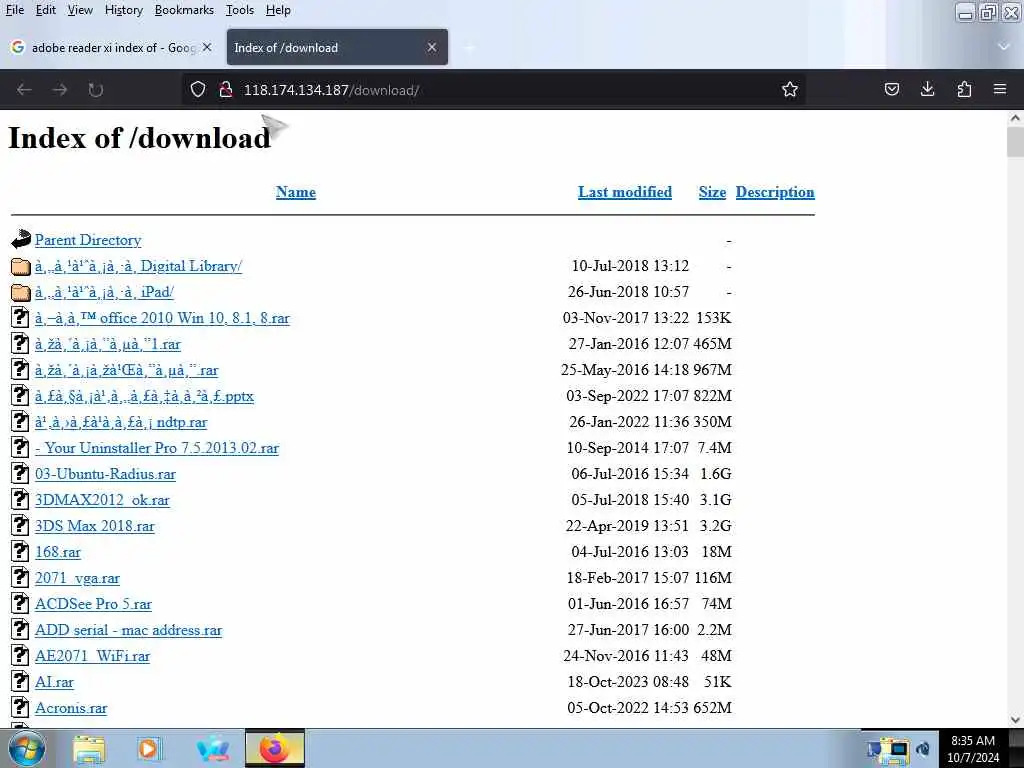Open Windows Media Player taskbar icon

pos(148,749)
